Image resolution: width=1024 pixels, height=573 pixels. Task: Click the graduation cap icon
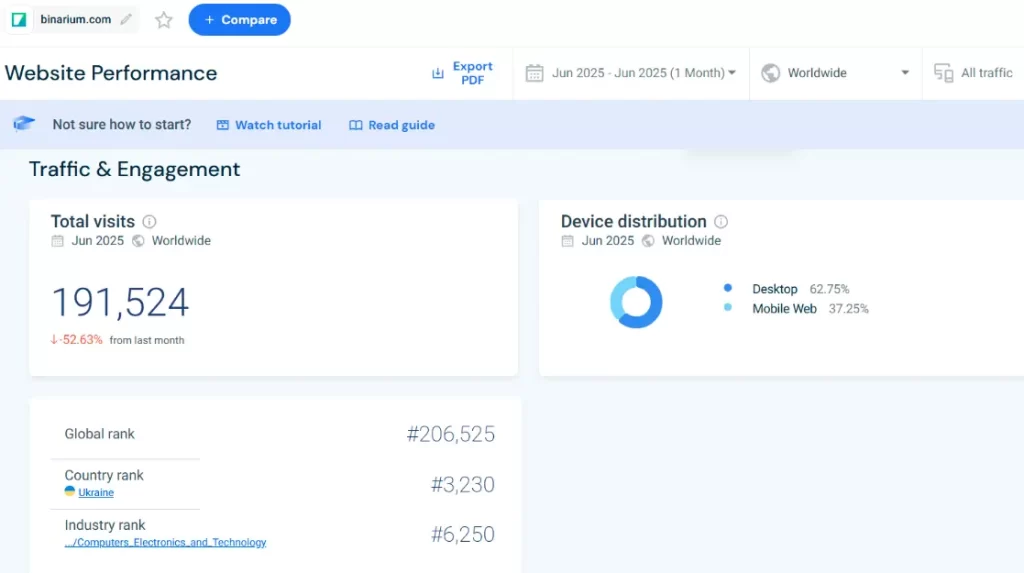coord(24,123)
